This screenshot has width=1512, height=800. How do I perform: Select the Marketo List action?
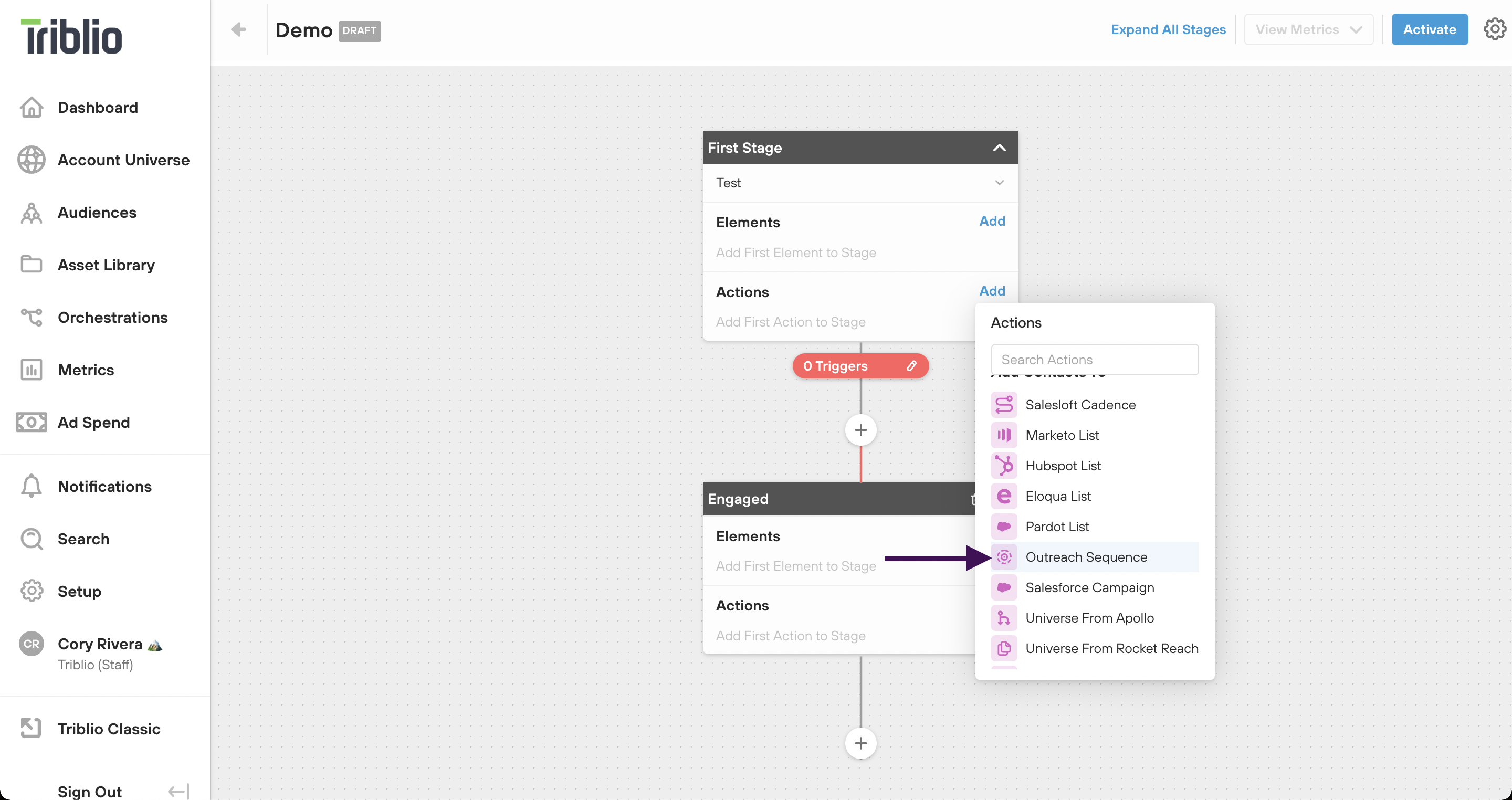[x=1062, y=435]
